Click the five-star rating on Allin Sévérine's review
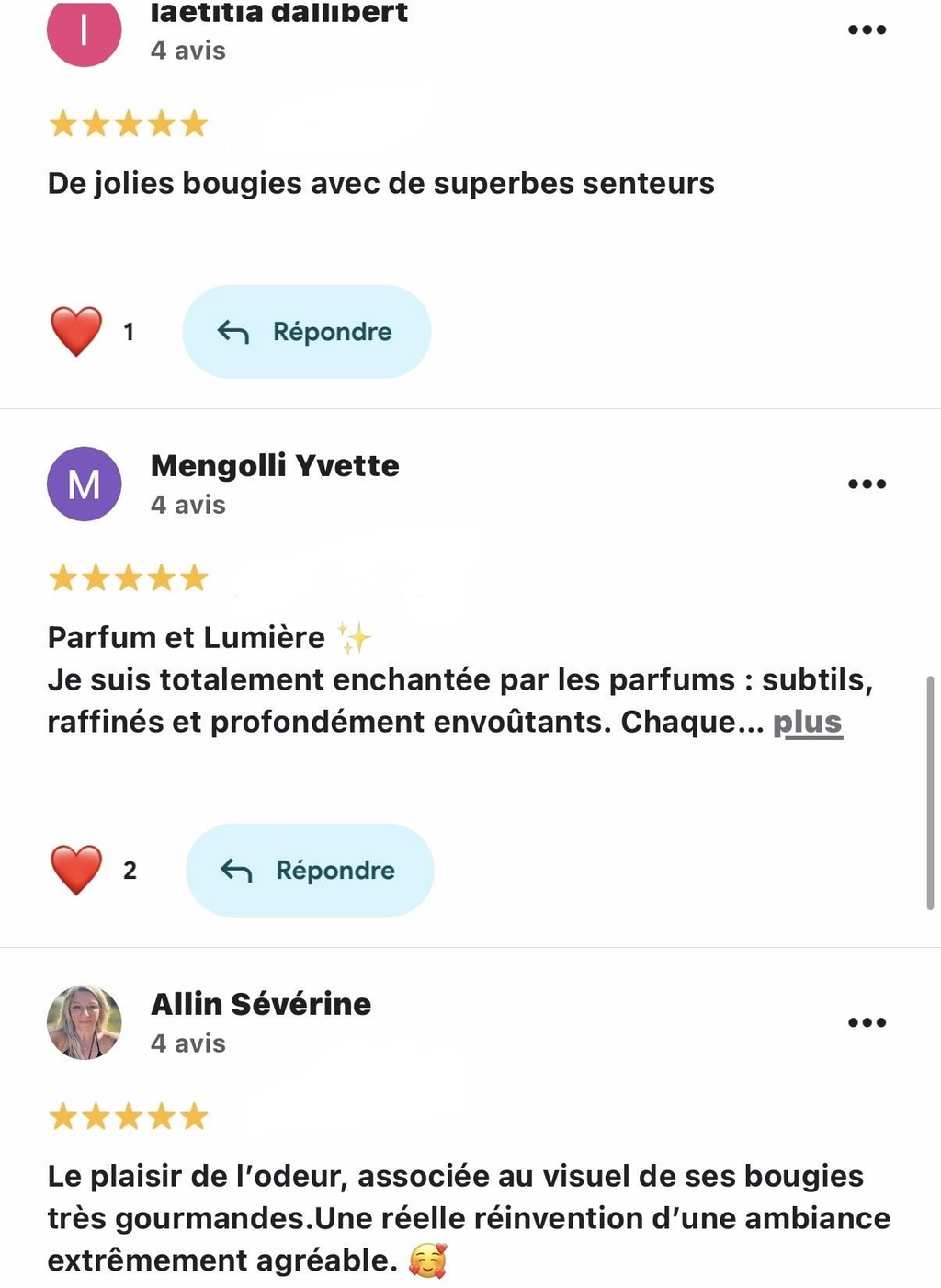The image size is (941, 1288). [129, 1117]
